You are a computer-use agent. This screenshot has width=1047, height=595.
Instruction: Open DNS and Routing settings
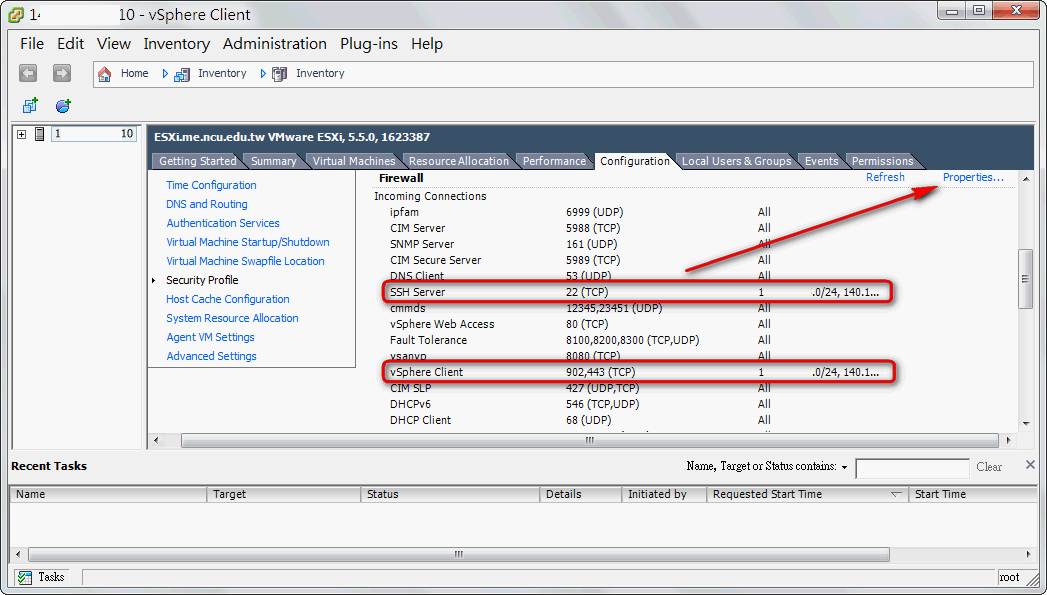206,204
